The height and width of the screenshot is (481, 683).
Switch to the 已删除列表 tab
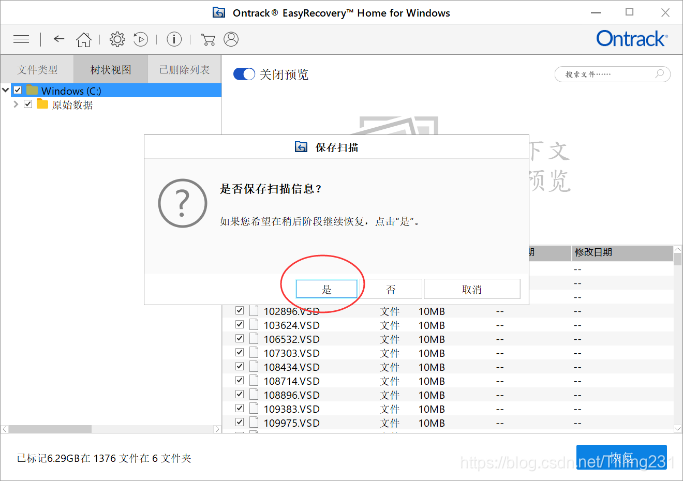(185, 69)
